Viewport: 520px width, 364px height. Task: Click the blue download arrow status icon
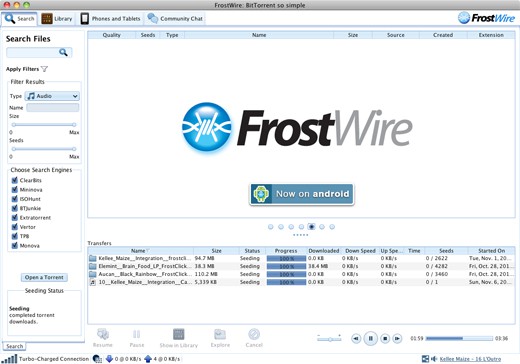[x=109, y=359]
